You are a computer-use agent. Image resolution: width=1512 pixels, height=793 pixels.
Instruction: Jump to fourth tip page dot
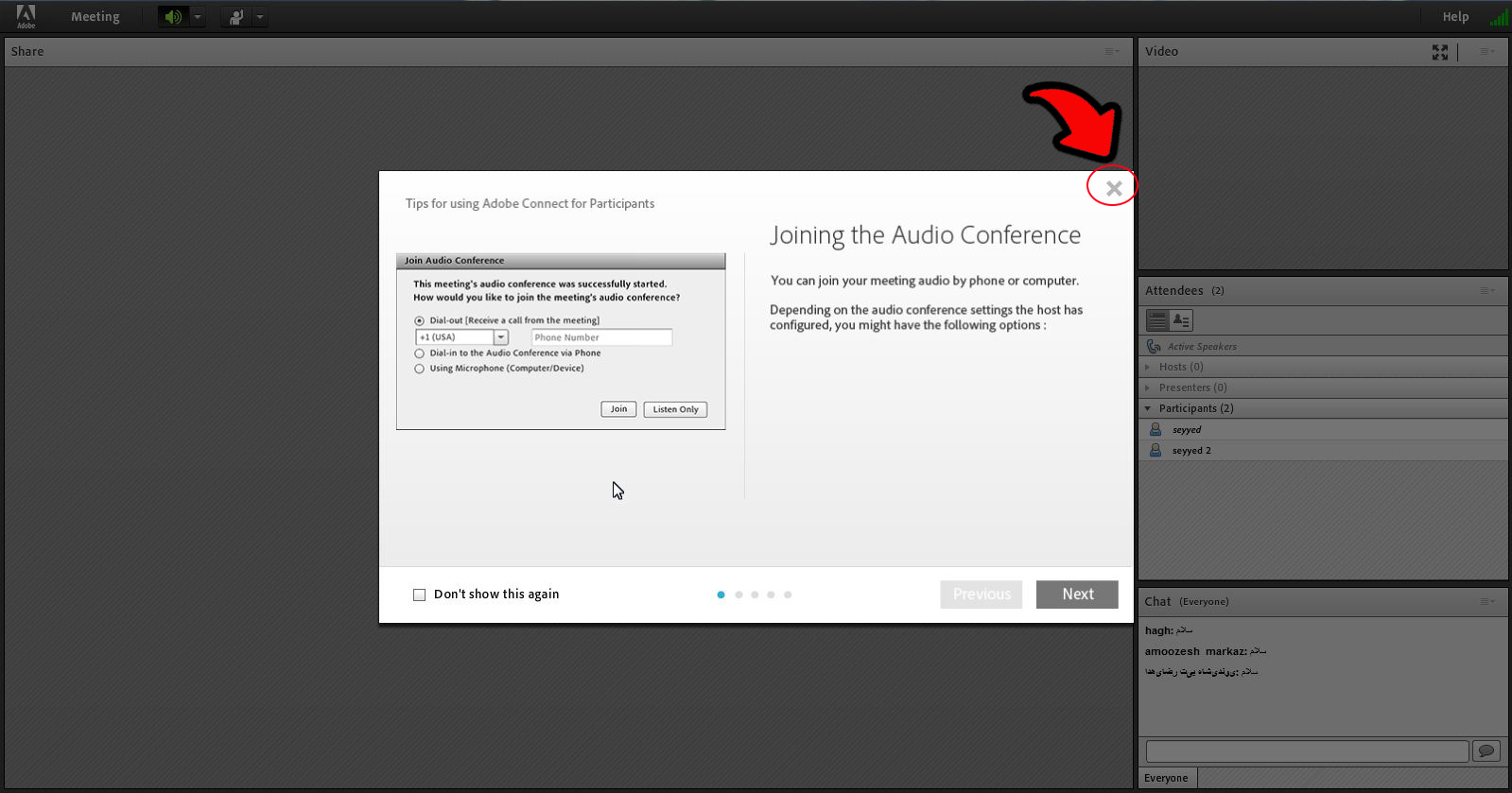pos(771,595)
